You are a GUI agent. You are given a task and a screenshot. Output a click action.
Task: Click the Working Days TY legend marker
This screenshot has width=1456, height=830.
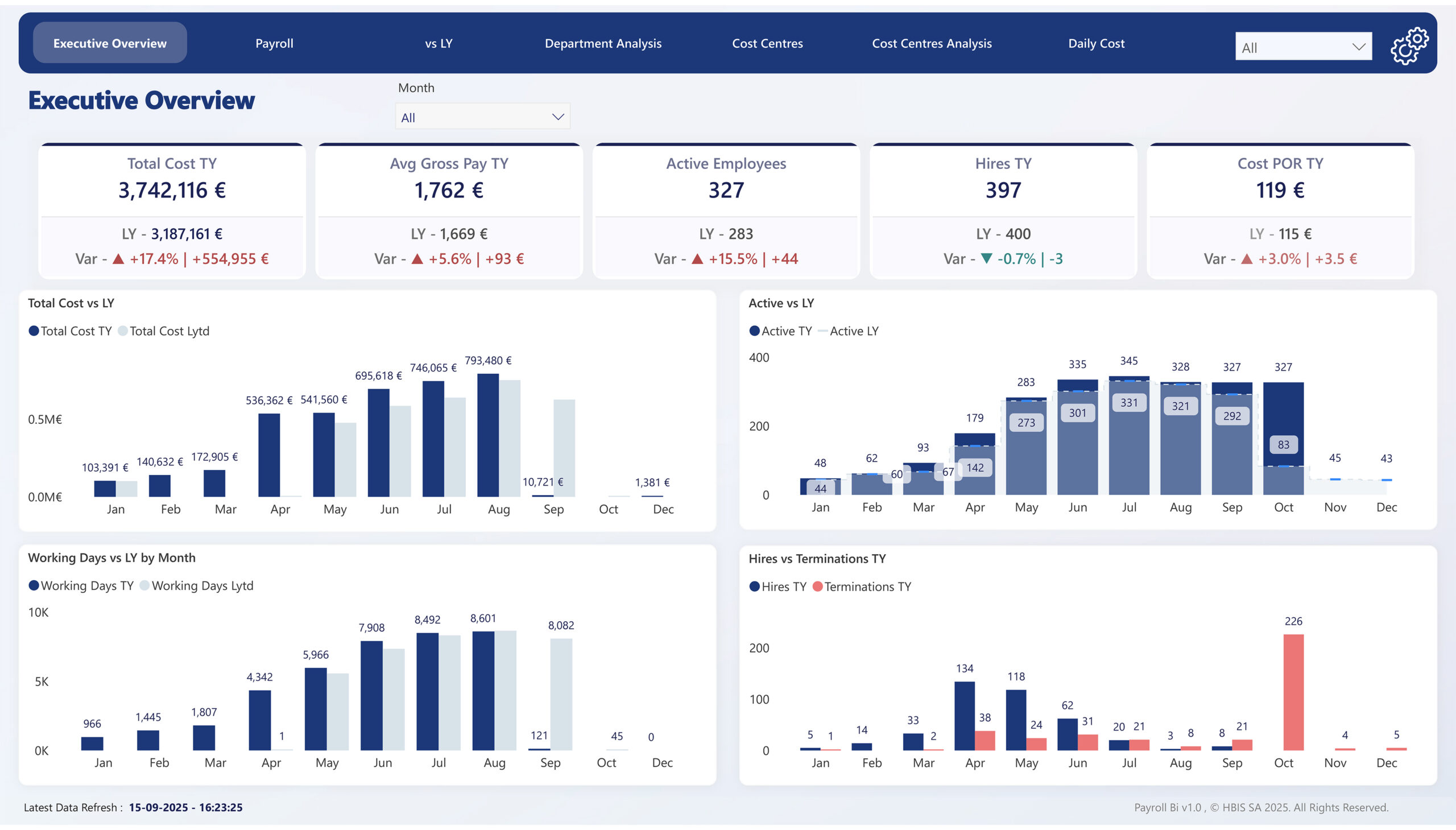[35, 585]
